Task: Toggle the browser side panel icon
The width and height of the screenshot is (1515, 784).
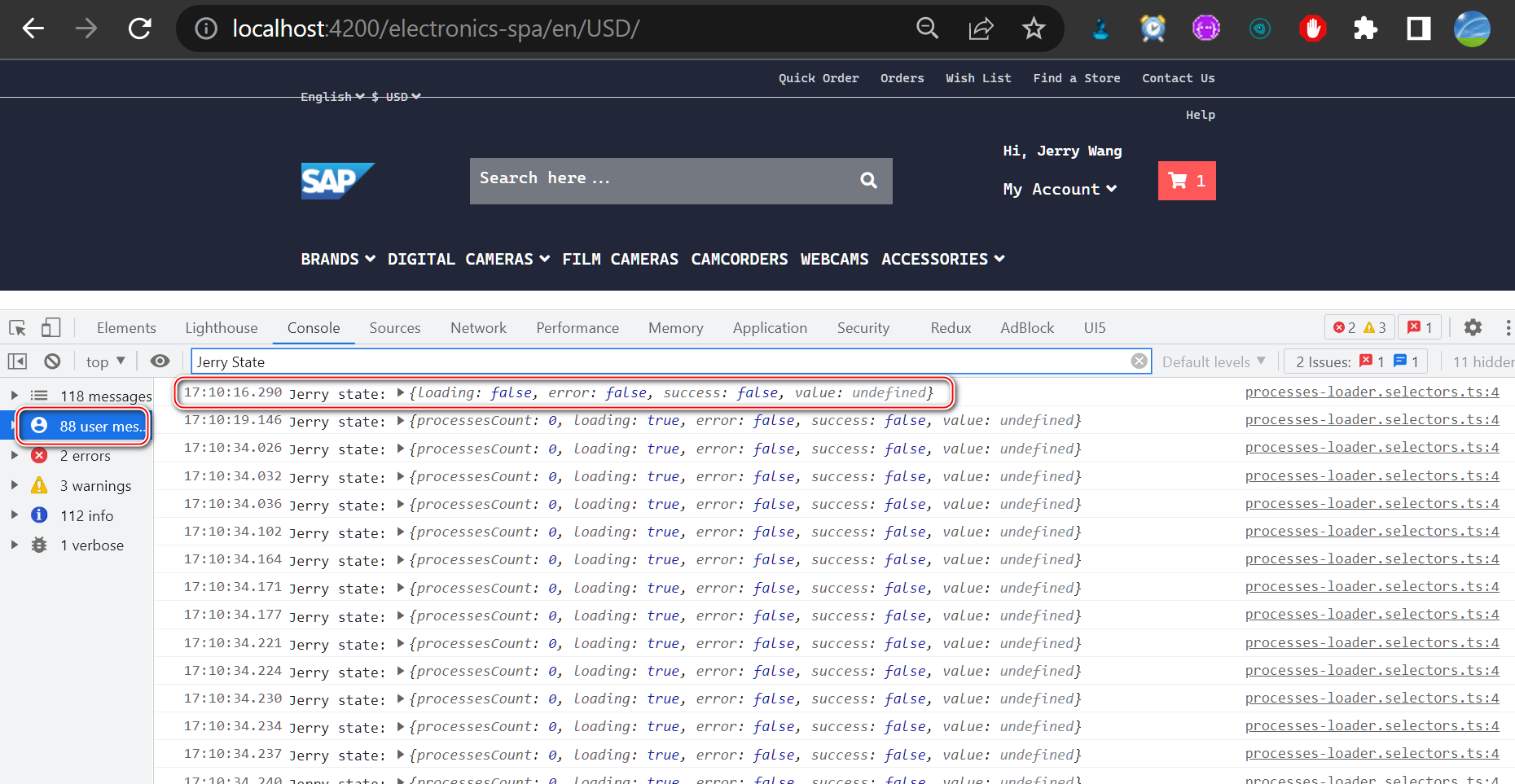Action: [x=1419, y=29]
